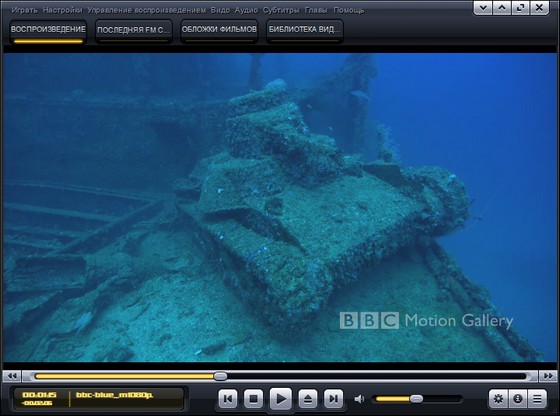
Task: Click the fast-forward double-arrow button
Action: (x=548, y=376)
